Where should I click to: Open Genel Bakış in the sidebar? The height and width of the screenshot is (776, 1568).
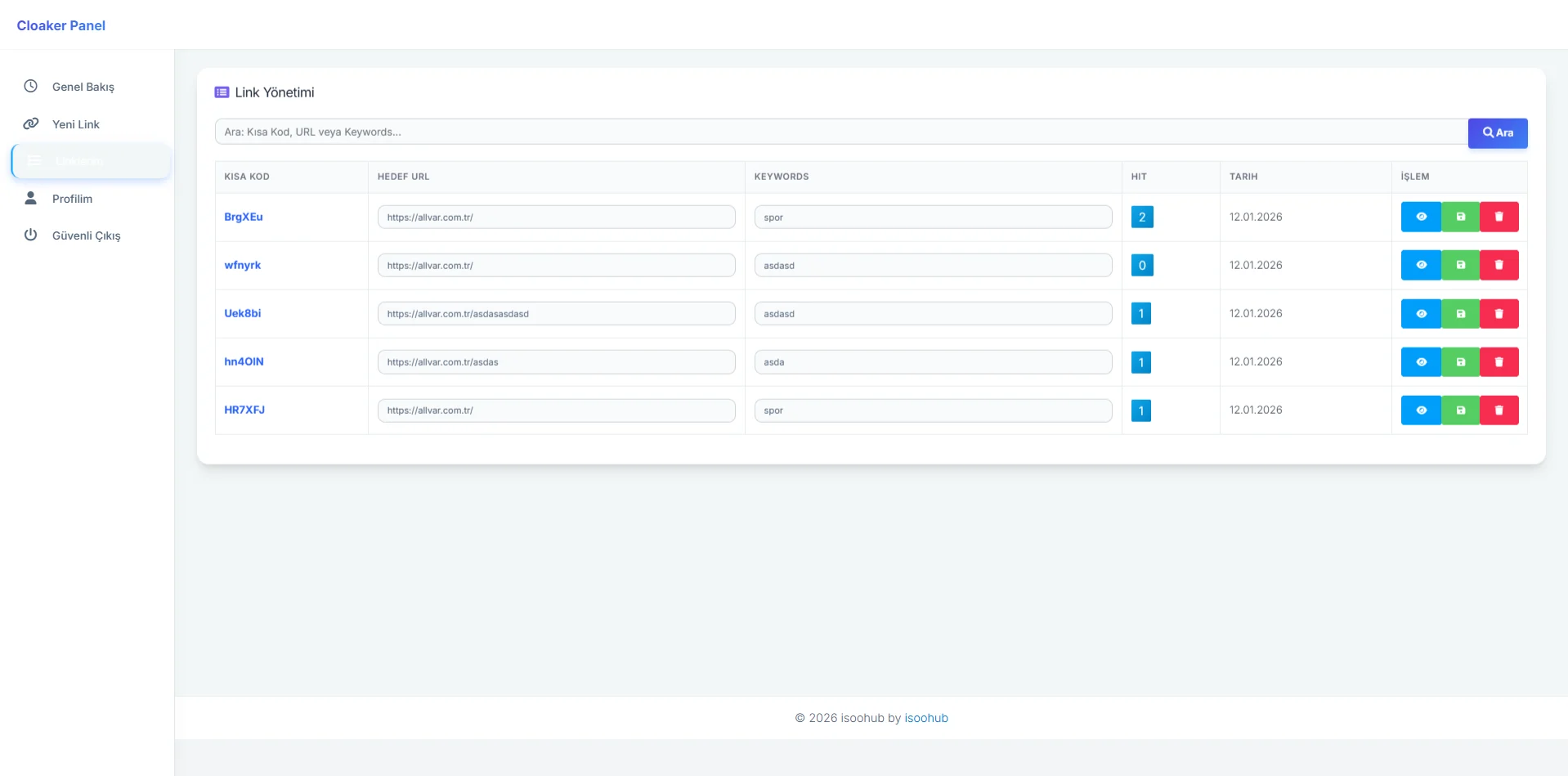83,87
